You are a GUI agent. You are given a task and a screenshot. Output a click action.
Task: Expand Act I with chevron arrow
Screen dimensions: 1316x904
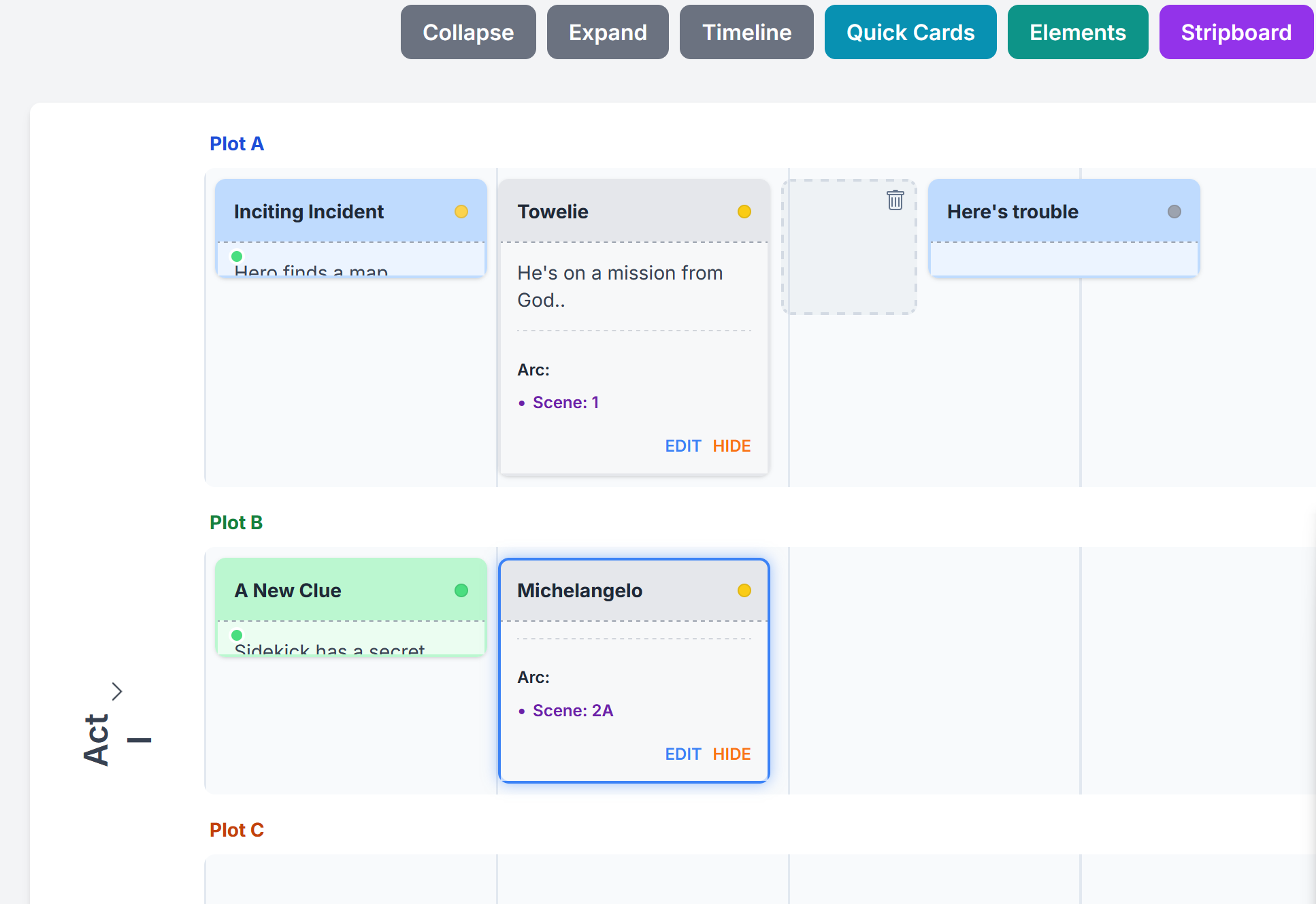click(x=117, y=691)
